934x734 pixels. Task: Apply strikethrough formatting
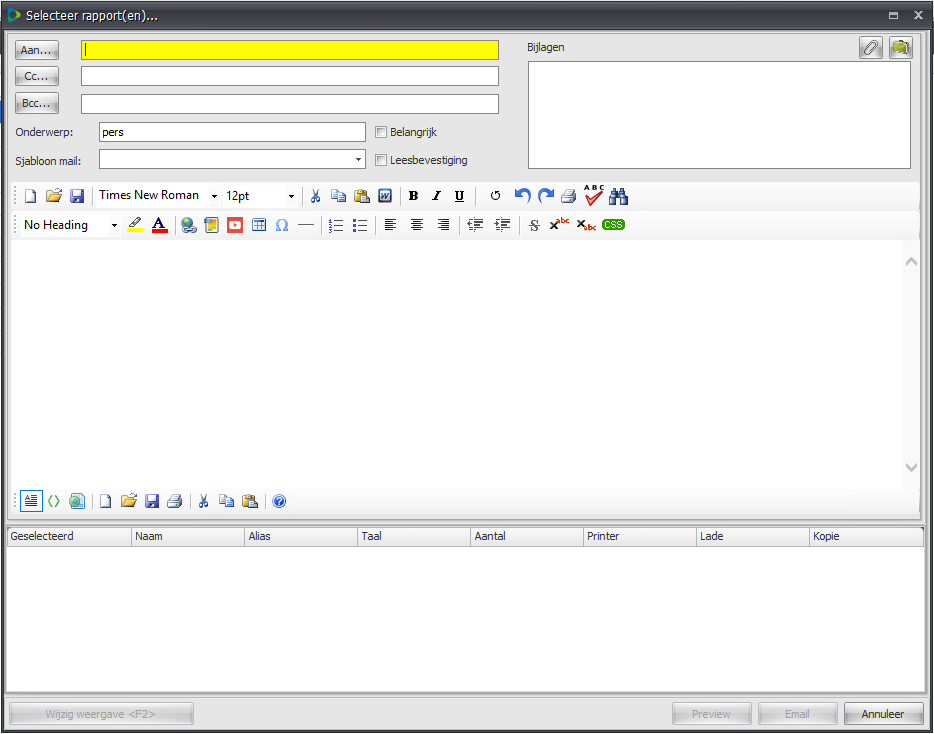[x=534, y=225]
